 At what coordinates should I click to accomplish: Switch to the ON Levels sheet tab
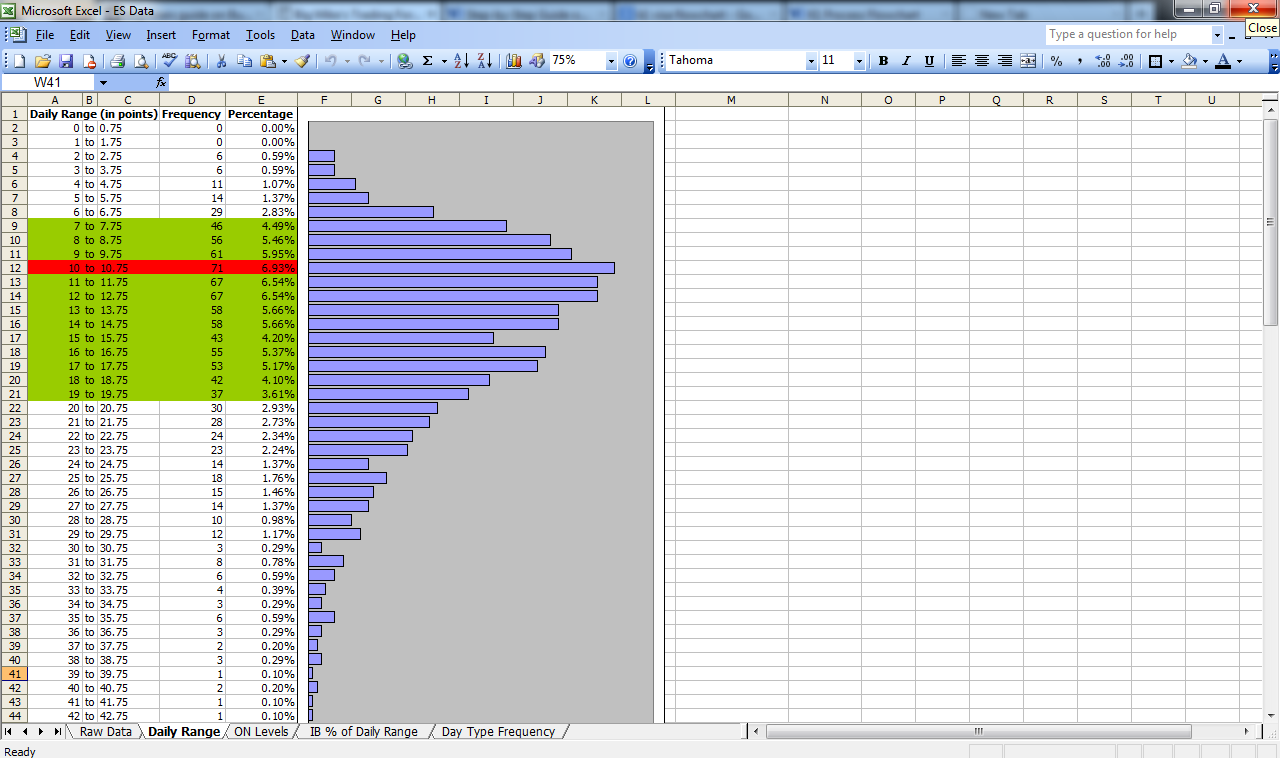coord(261,732)
